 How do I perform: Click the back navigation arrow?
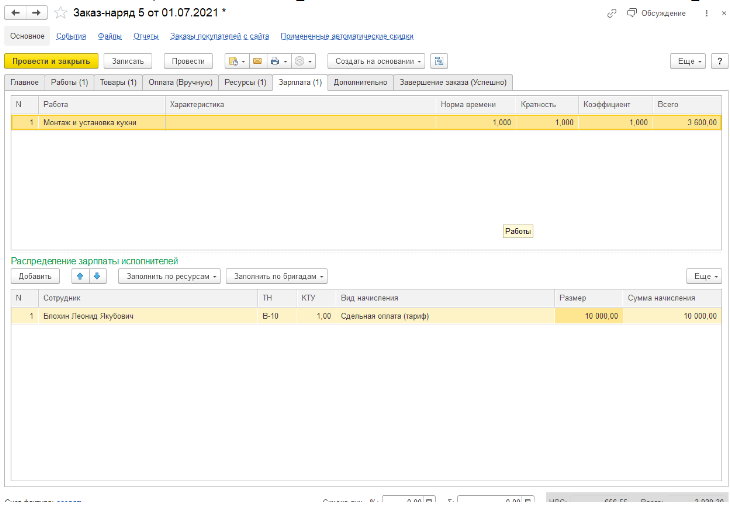[x=16, y=13]
